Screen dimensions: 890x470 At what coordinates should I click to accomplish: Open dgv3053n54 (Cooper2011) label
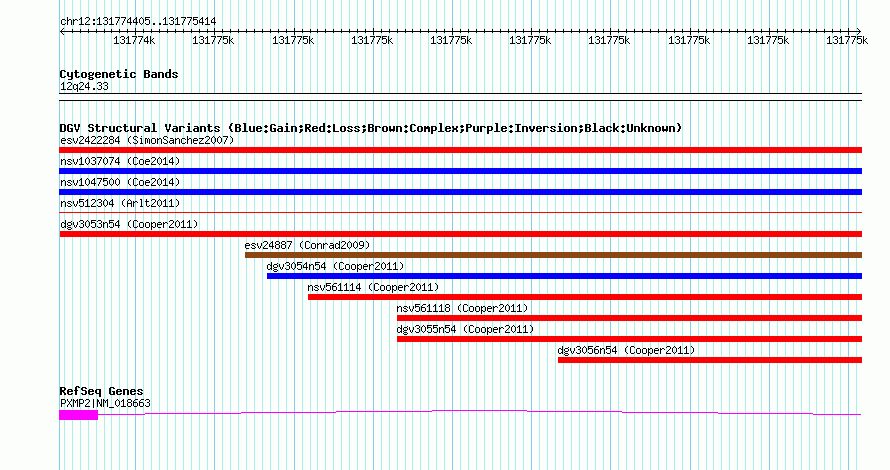pyautogui.click(x=129, y=224)
